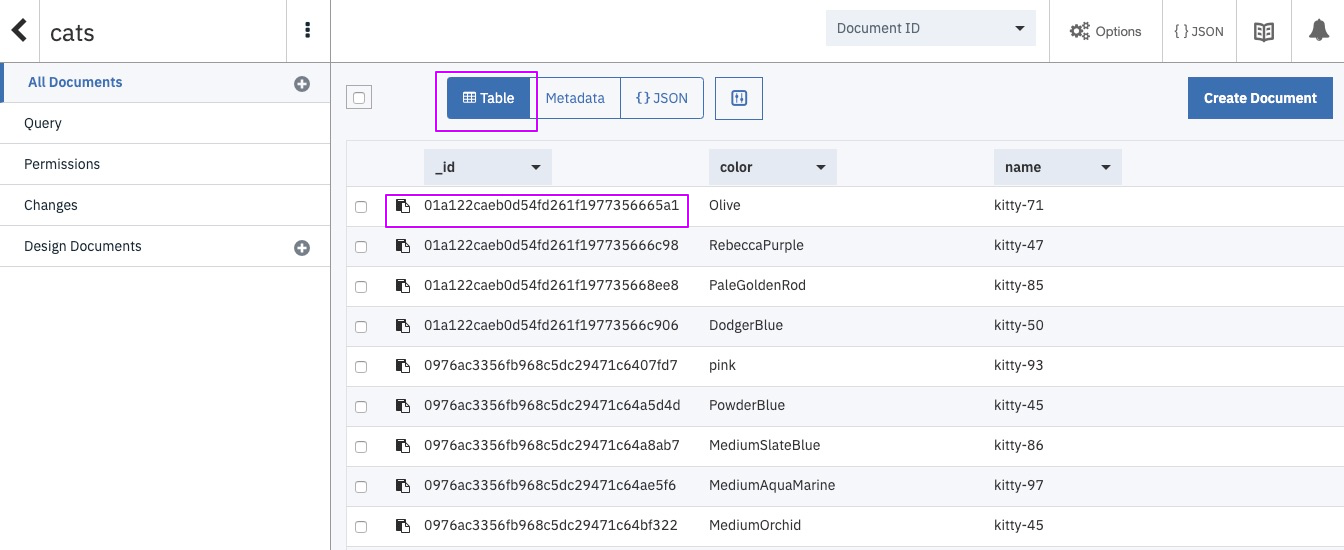The height and width of the screenshot is (550, 1344).
Task: Click the kitty-93 name cell
Action: point(1019,365)
